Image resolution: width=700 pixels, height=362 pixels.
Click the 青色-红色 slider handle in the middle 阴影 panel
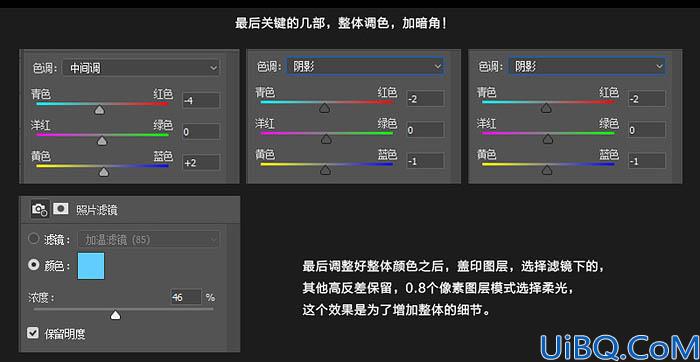(x=325, y=108)
